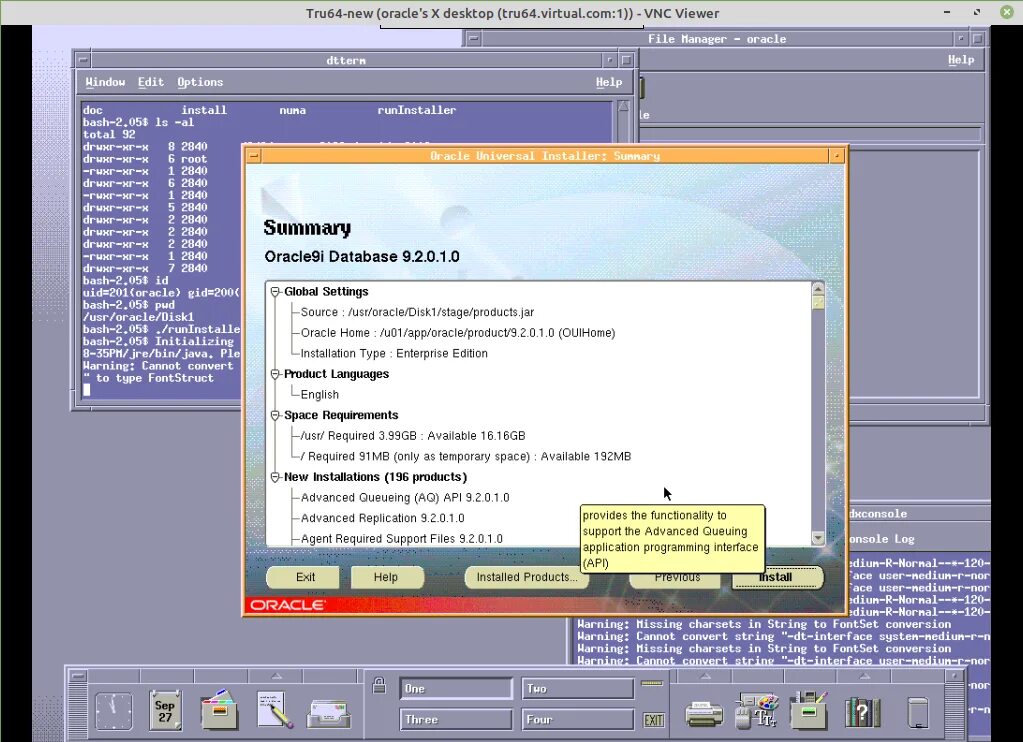Switch to workspace Four
This screenshot has height=742, width=1023.
click(577, 719)
